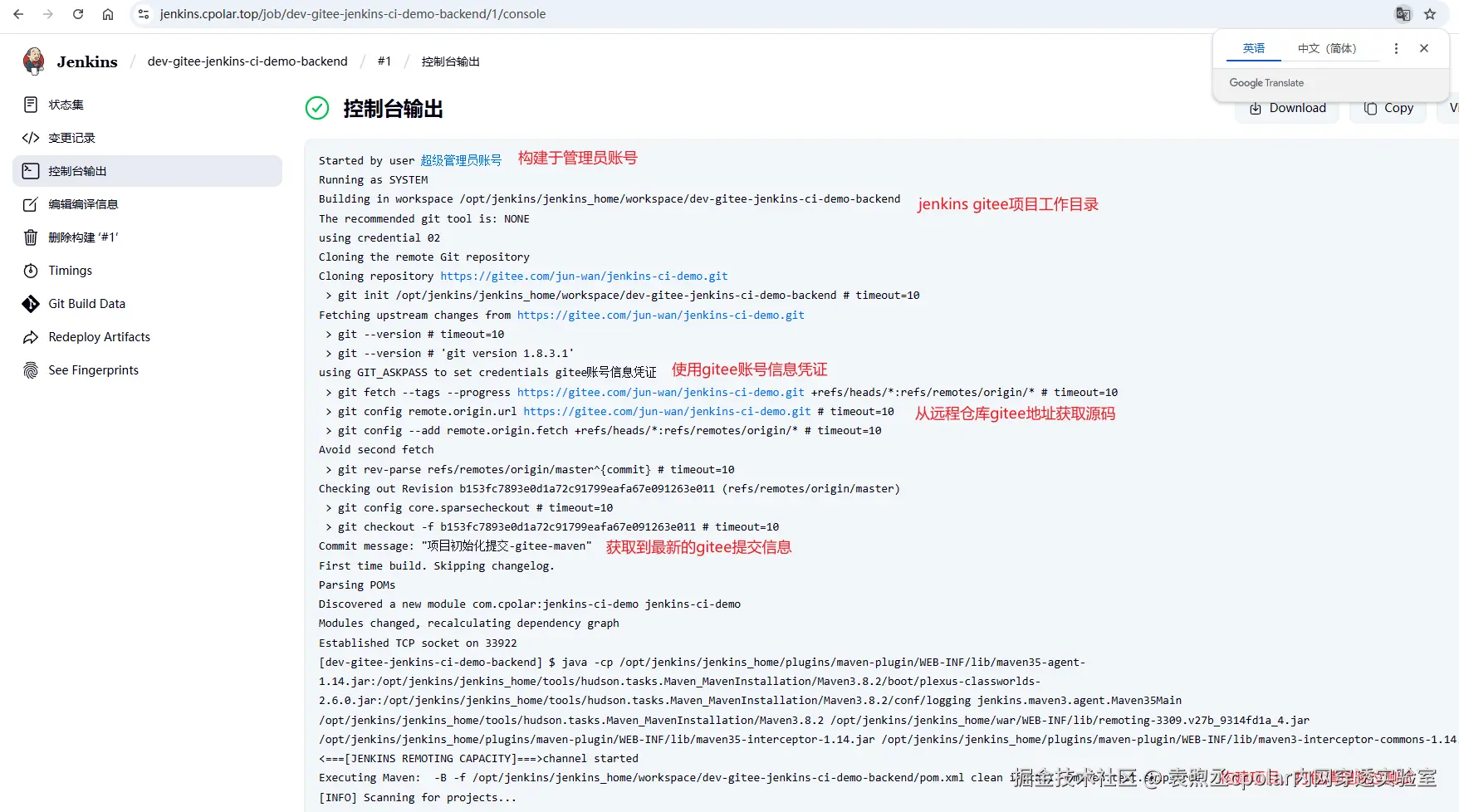Open Redeploy Artifacts page

coord(147,337)
